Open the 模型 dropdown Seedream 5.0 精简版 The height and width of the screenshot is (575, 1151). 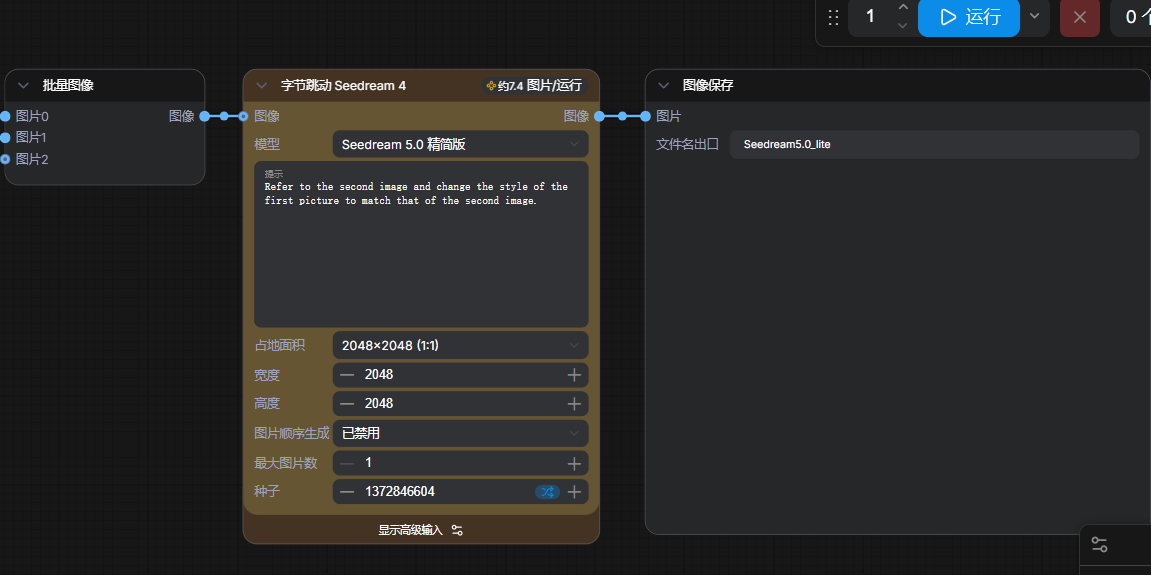coord(460,145)
